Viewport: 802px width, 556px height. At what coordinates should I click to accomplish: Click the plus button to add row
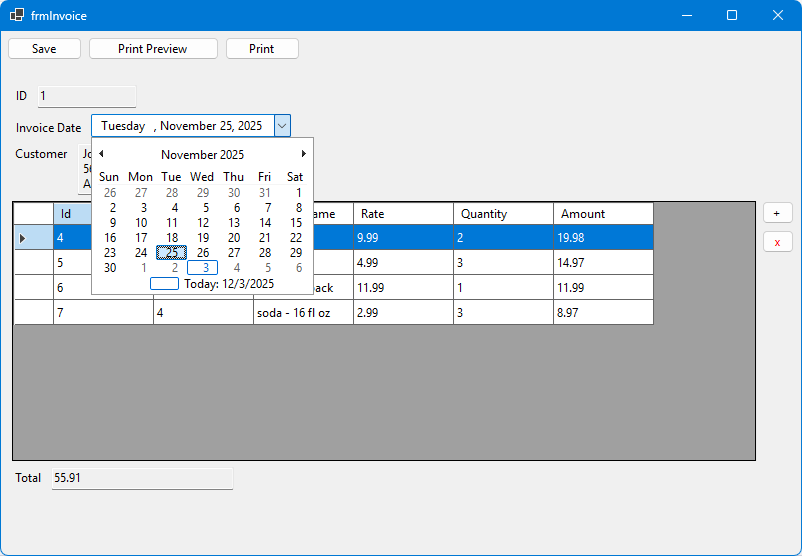[777, 214]
